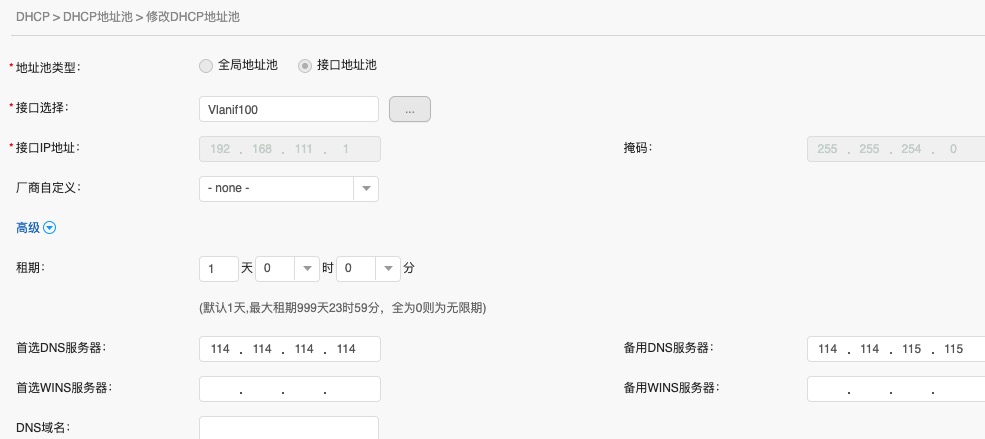The width and height of the screenshot is (985, 439).
Task: Collapse the 高级 section arrow icon
Action: tap(50, 228)
